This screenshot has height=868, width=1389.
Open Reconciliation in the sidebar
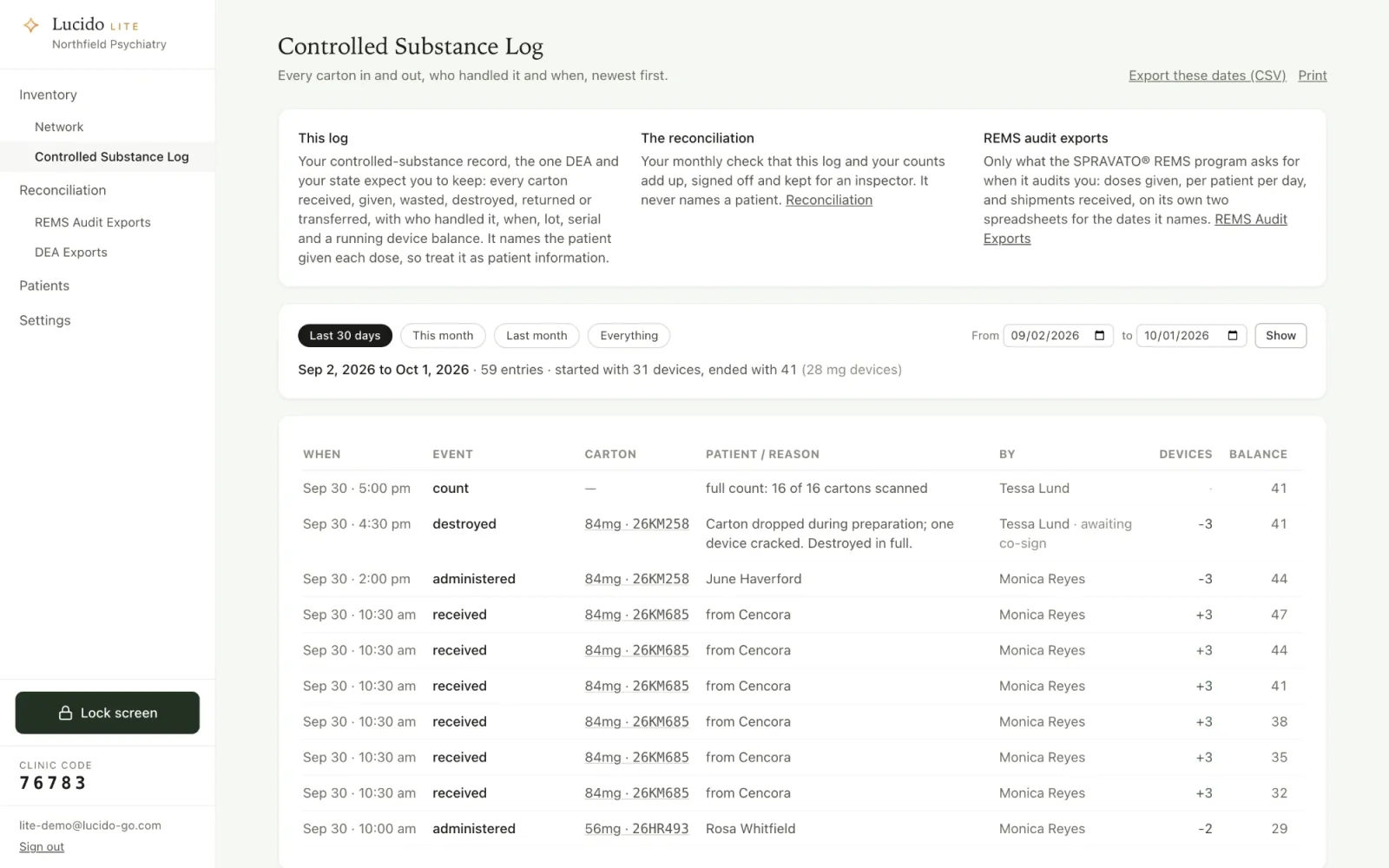(63, 190)
